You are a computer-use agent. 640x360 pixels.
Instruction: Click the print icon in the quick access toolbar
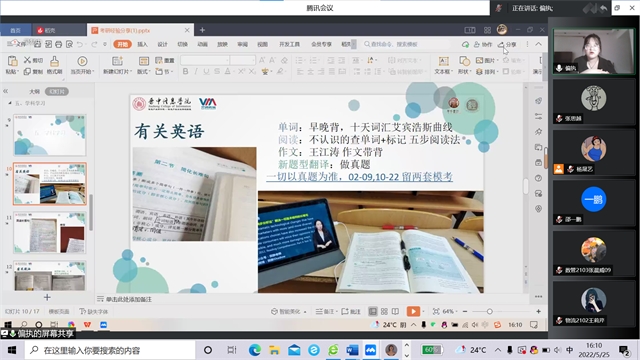pyautogui.click(x=58, y=44)
